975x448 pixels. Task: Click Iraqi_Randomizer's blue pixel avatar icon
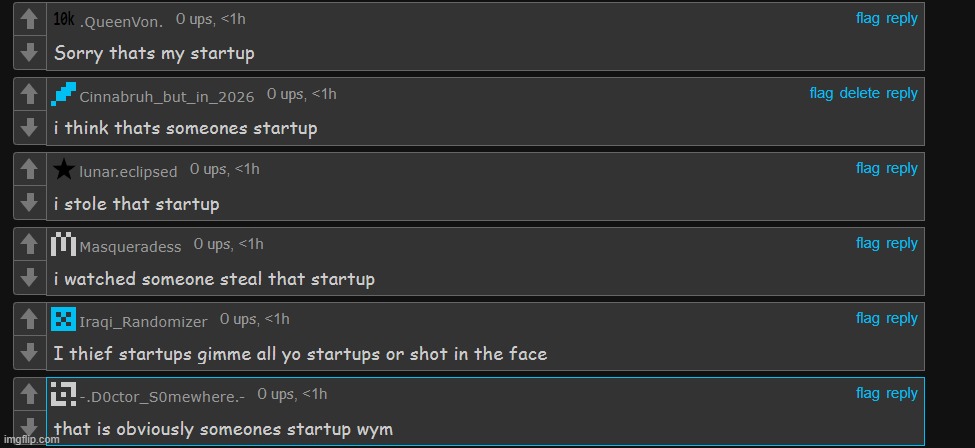[63, 319]
